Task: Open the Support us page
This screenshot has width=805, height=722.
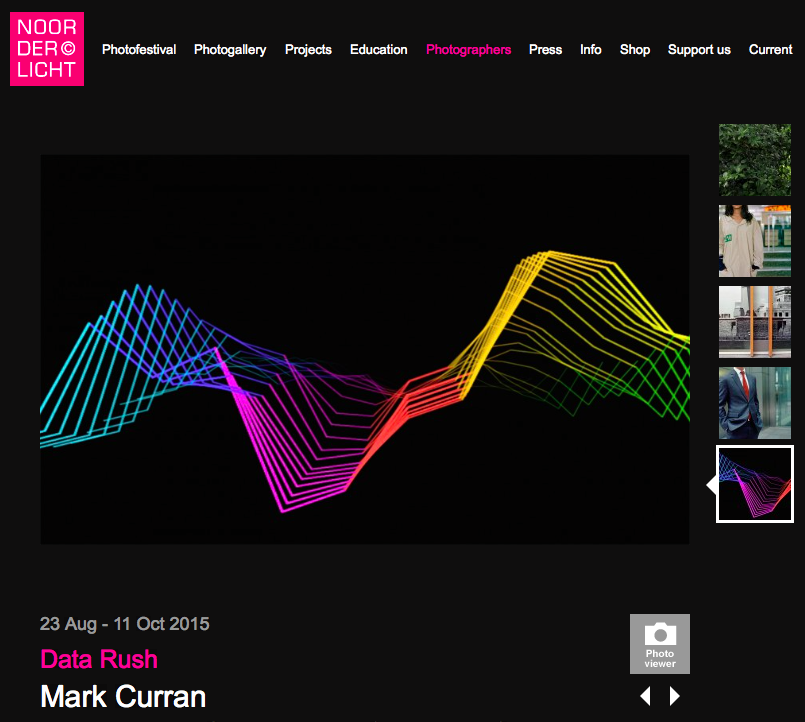Action: pos(699,50)
